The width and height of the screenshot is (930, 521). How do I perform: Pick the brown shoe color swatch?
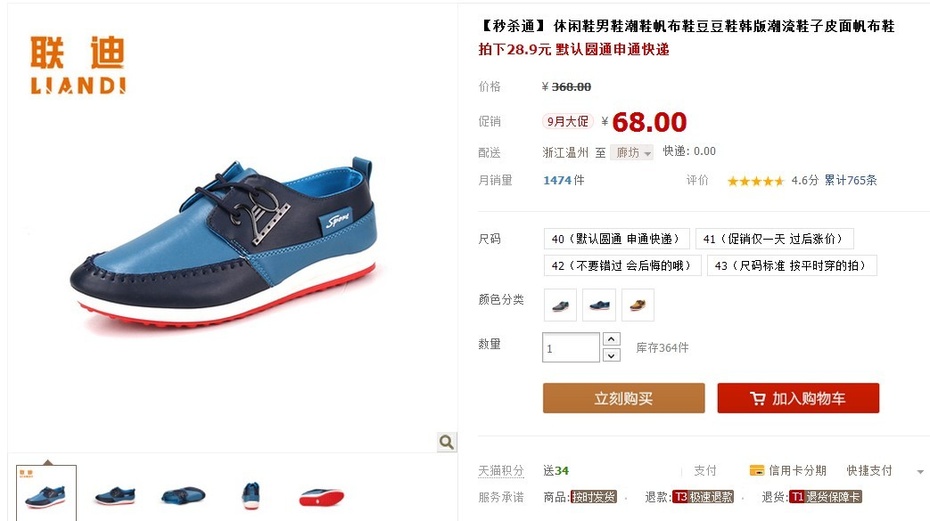click(638, 305)
